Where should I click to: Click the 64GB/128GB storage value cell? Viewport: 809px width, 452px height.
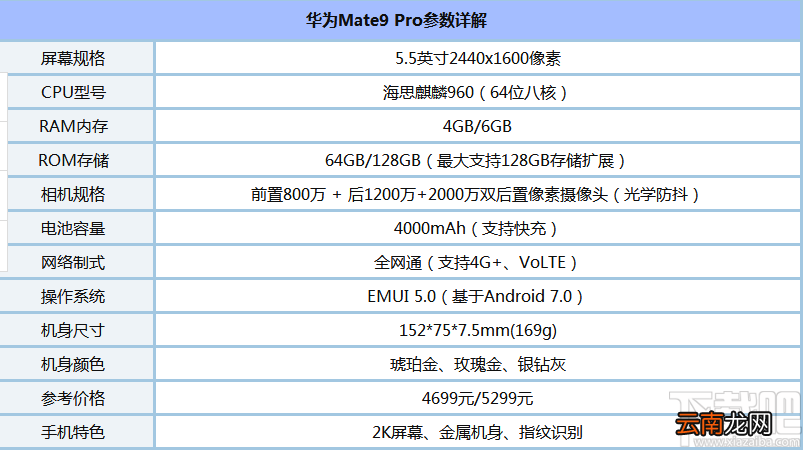478,160
